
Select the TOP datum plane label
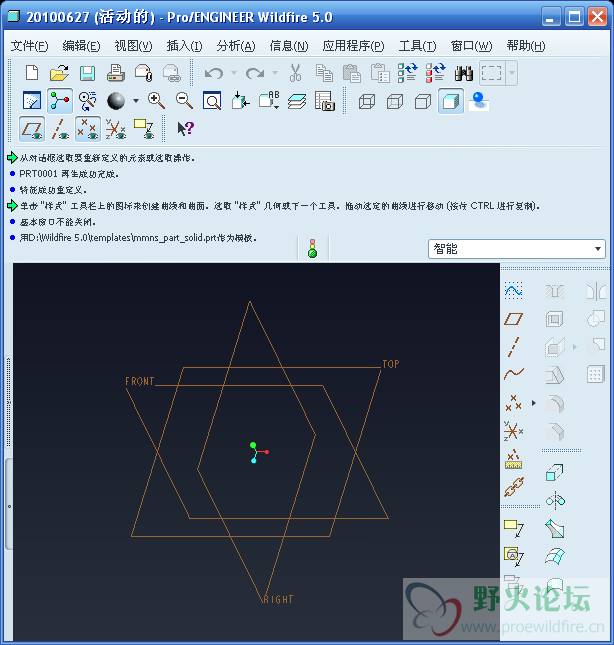391,364
